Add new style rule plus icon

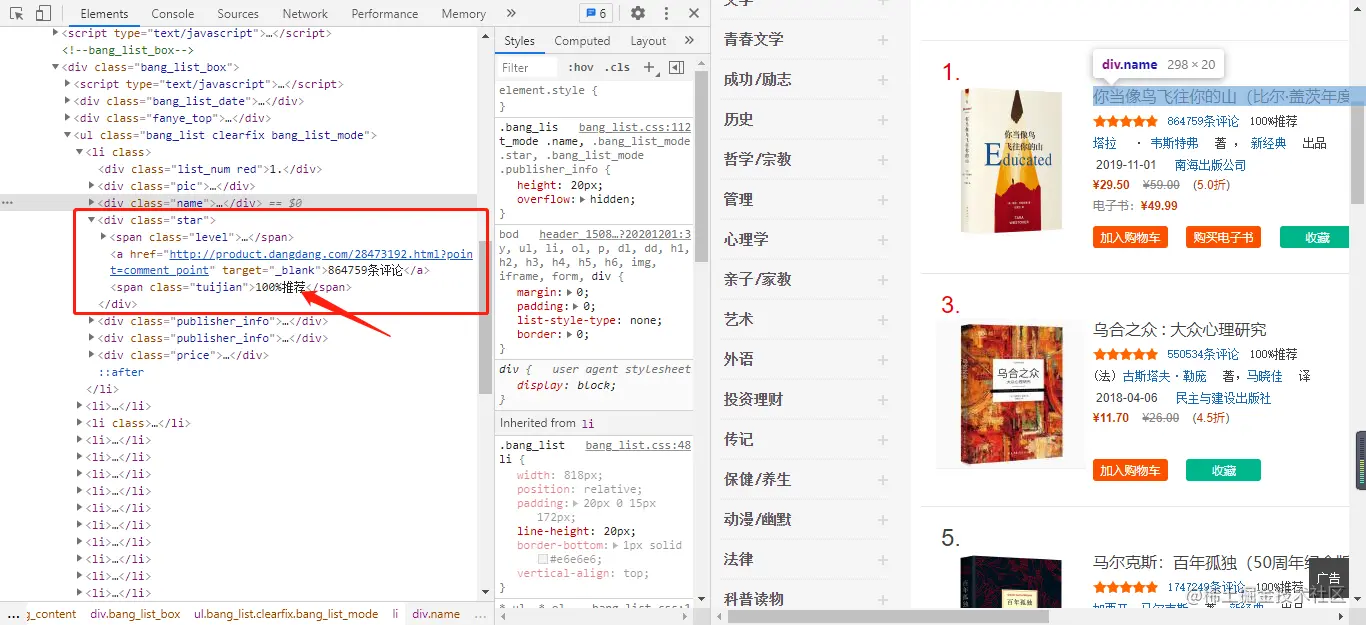pos(649,67)
